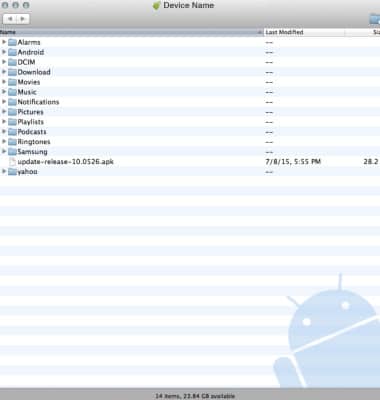The height and width of the screenshot is (400, 380).
Task: Expand the Playlists folder triangle
Action: click(x=4, y=122)
